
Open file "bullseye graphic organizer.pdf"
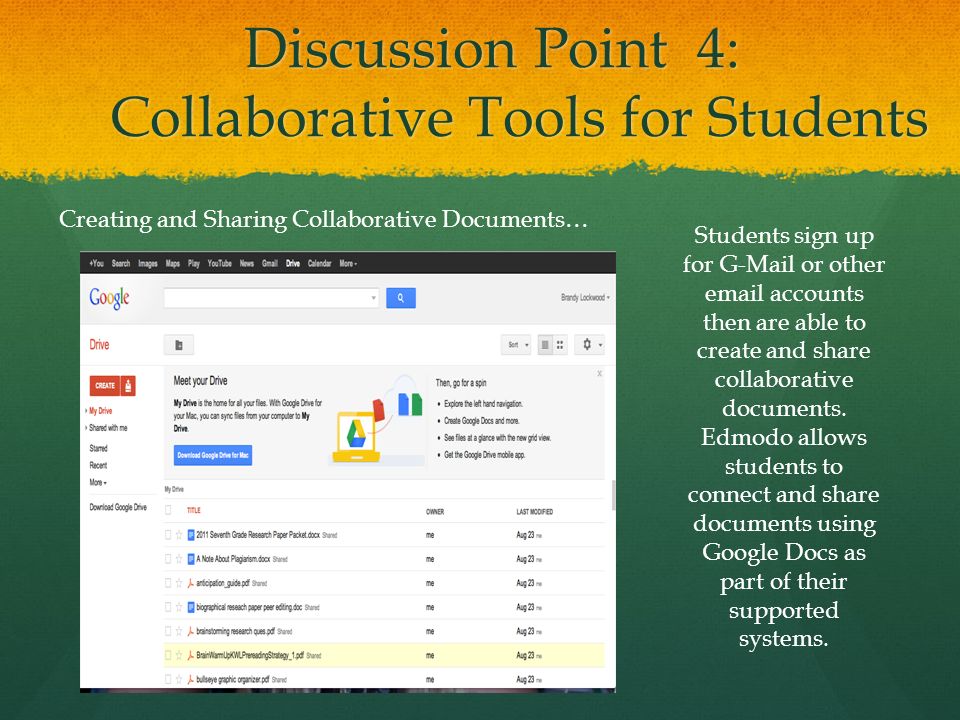coord(233,680)
